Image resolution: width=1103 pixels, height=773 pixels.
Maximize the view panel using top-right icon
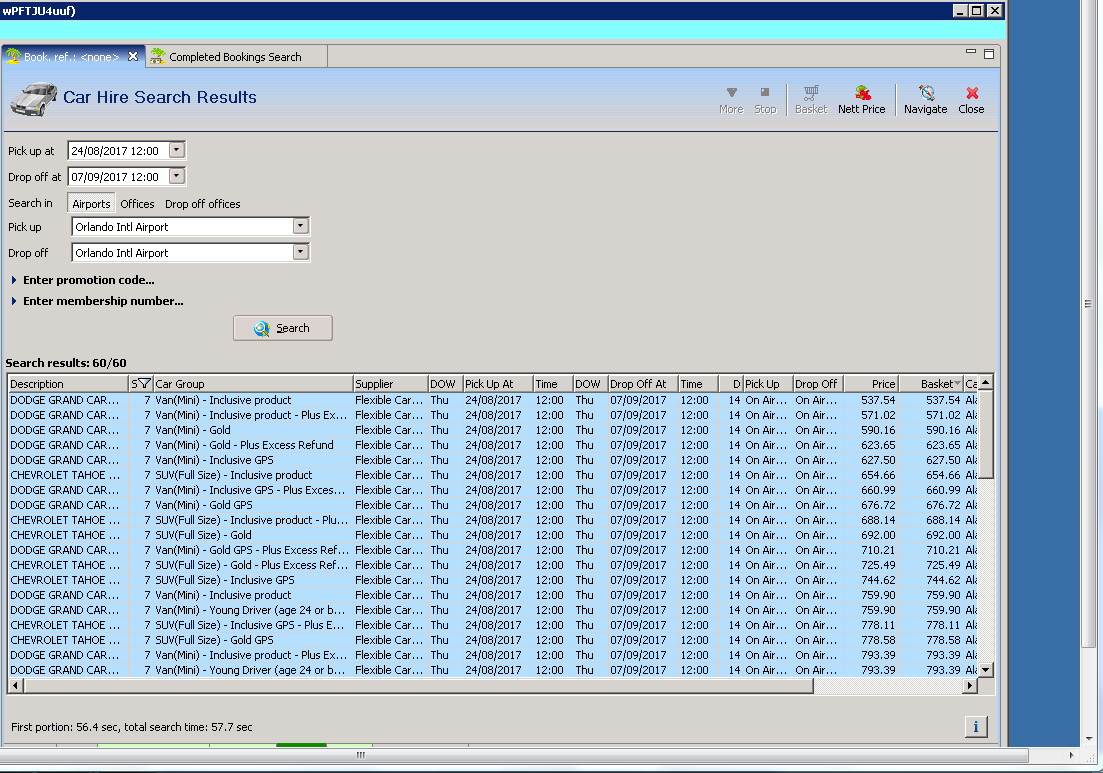[x=989, y=53]
